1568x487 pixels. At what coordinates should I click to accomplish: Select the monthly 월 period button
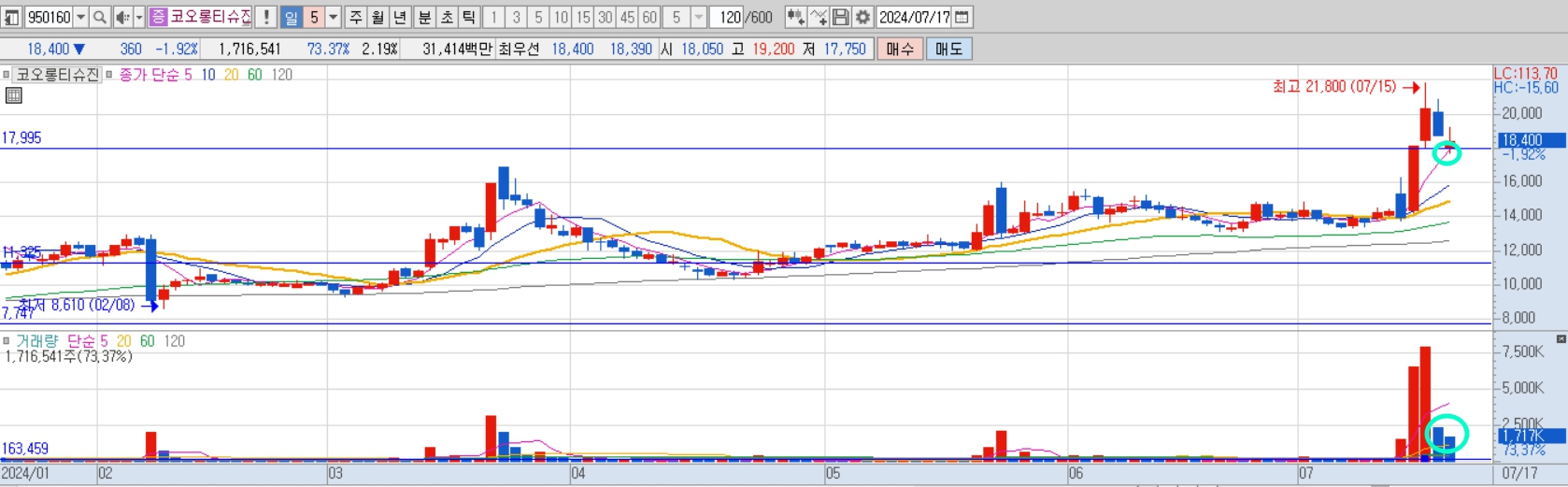coord(378,17)
